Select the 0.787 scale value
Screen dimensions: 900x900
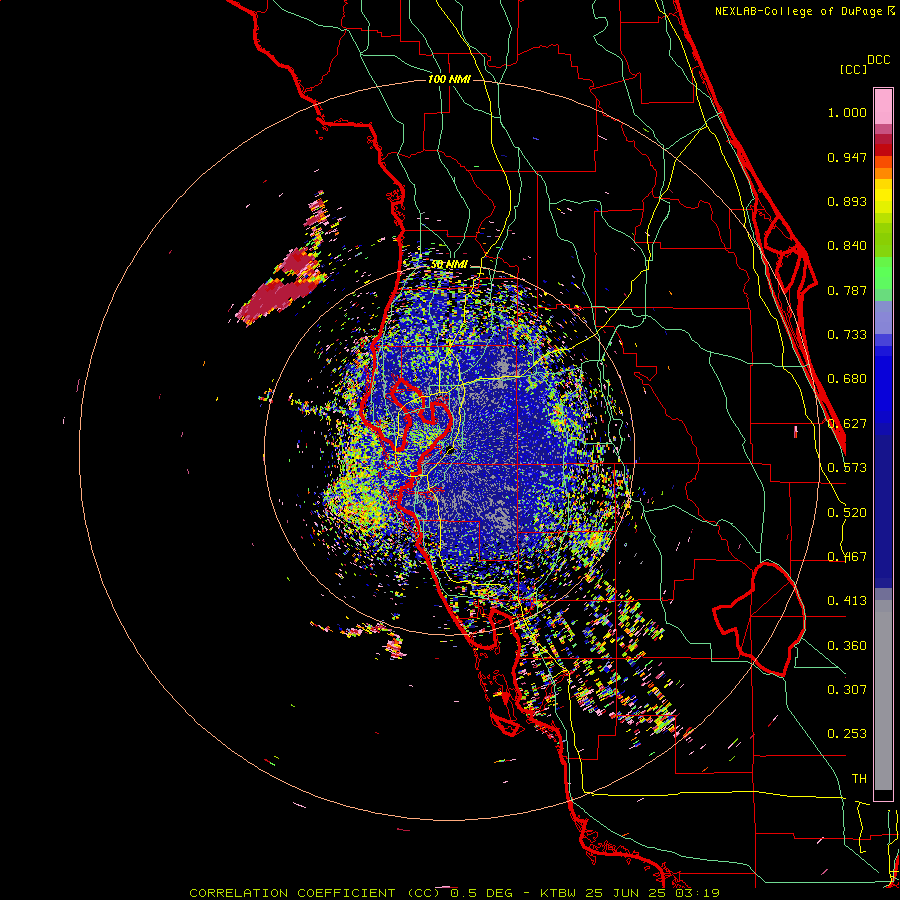tap(847, 290)
